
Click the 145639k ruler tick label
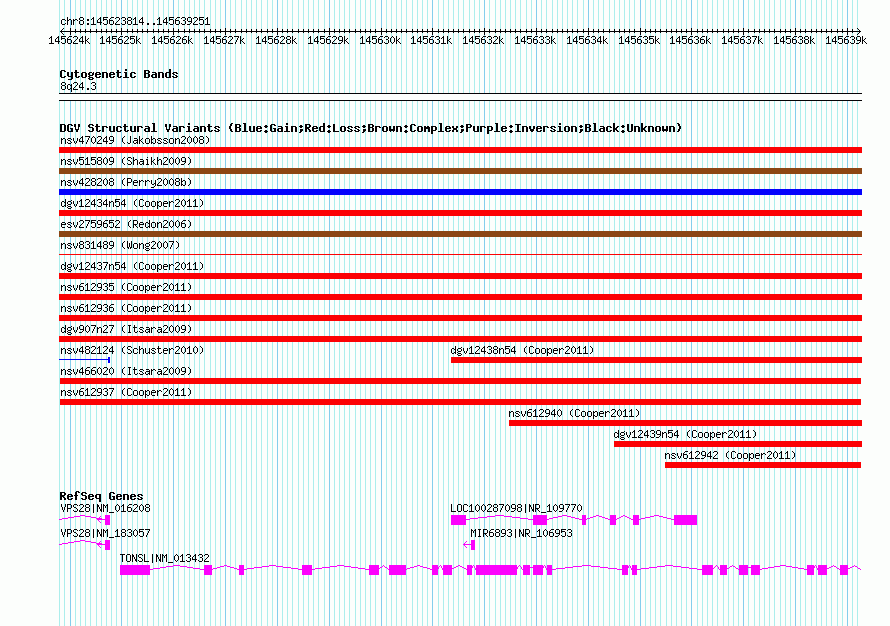click(x=846, y=40)
